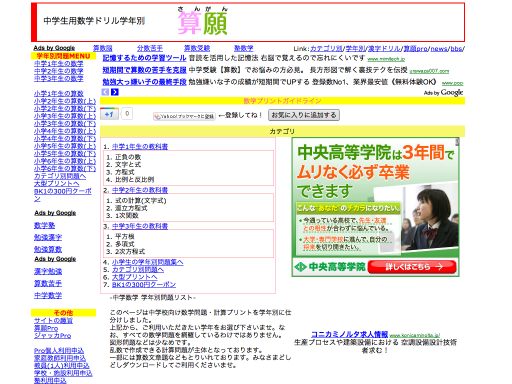
Task: Open 中学1年生の教科書 category heading link
Action: click(x=140, y=147)
